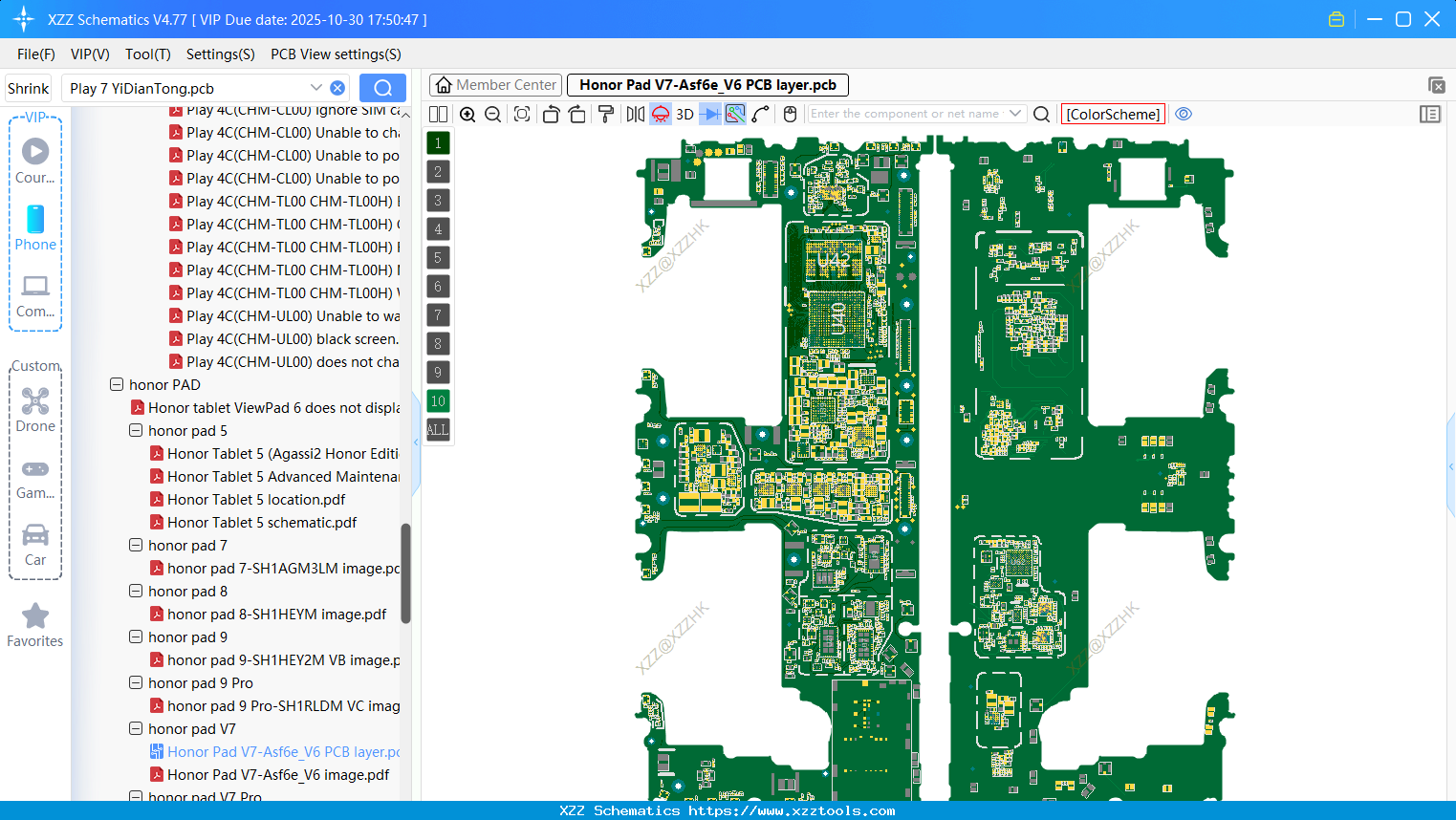The width and height of the screenshot is (1456, 820).
Task: Switch to 3D board view
Action: click(685, 114)
